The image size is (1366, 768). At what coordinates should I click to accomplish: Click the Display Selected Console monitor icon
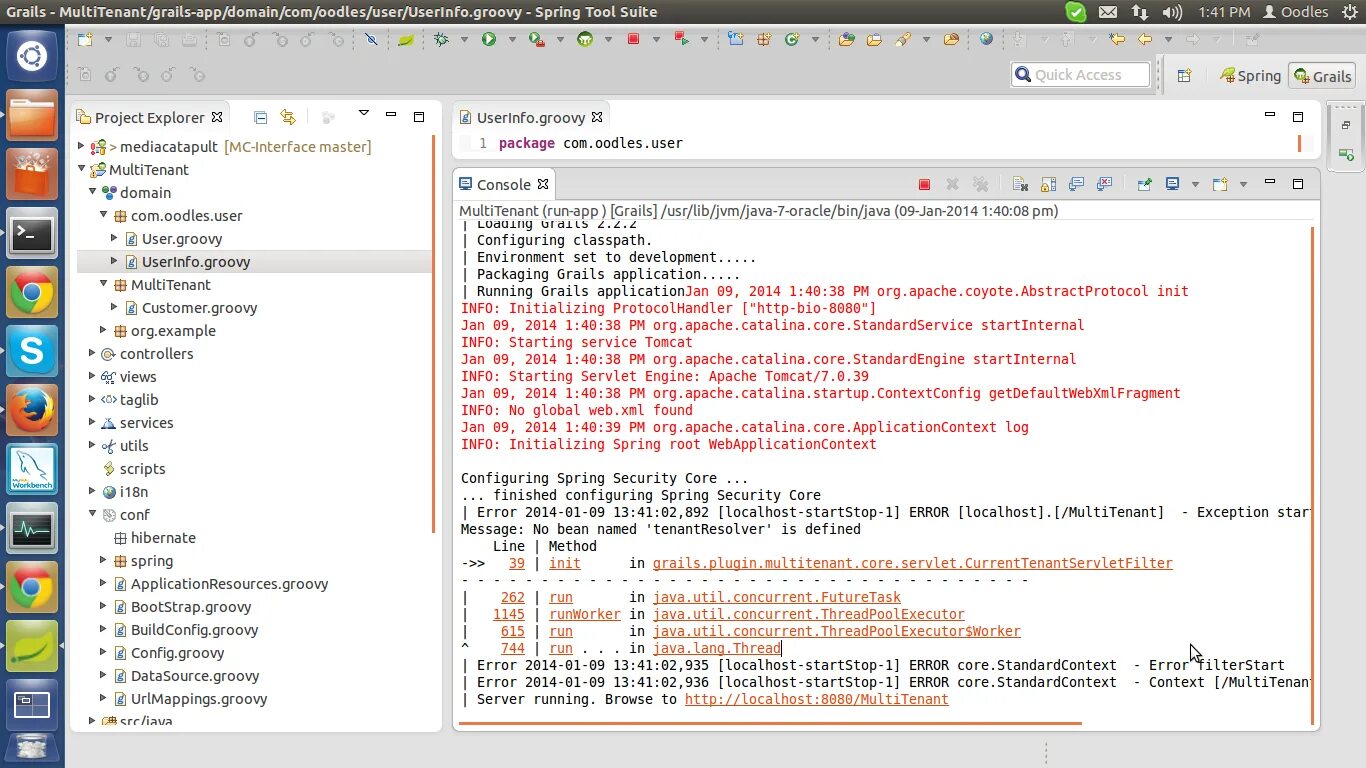[x=1172, y=184]
